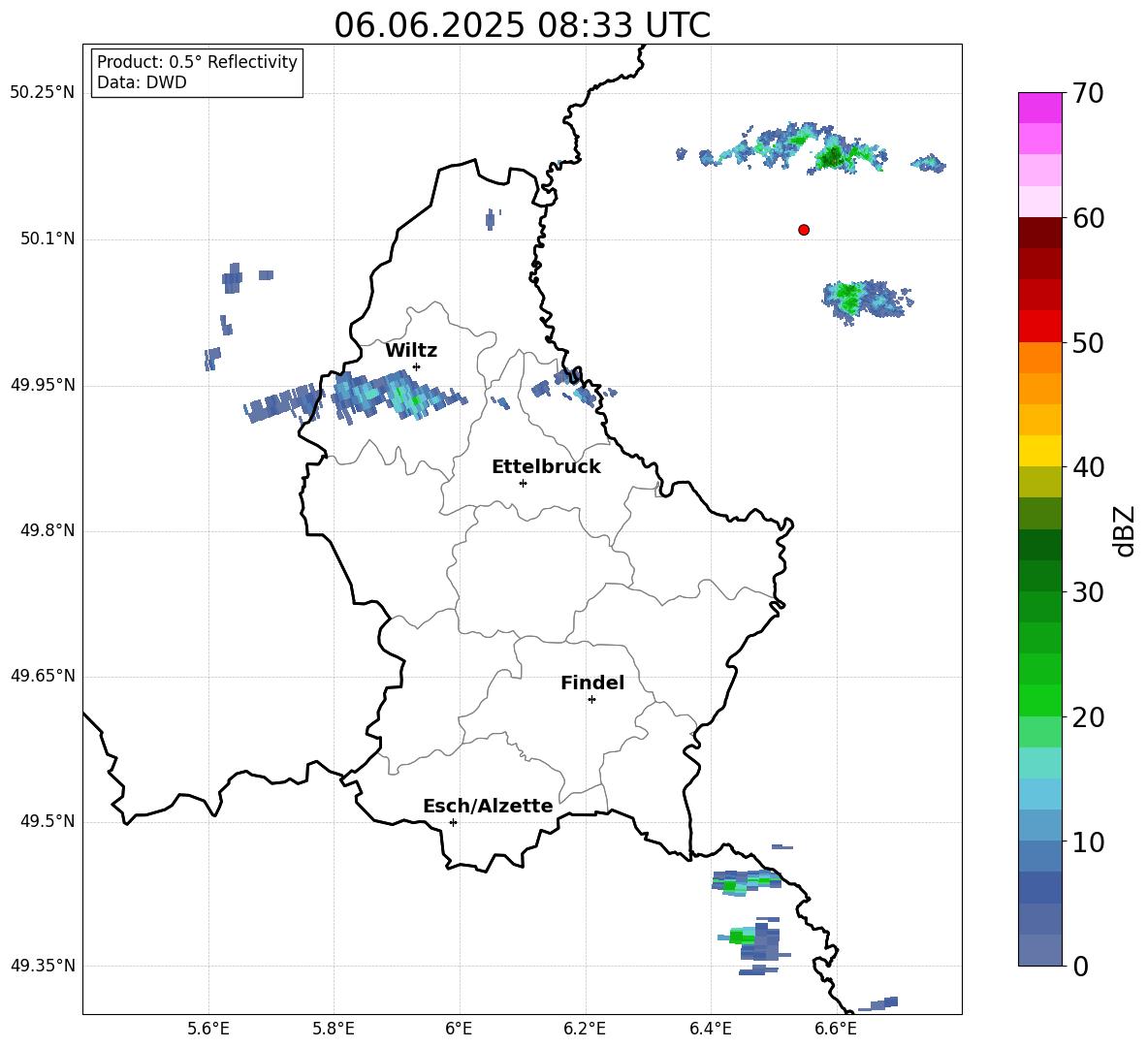1148x1048 pixels.
Task: Click the Wiltz station cross marker
Action: (x=417, y=366)
